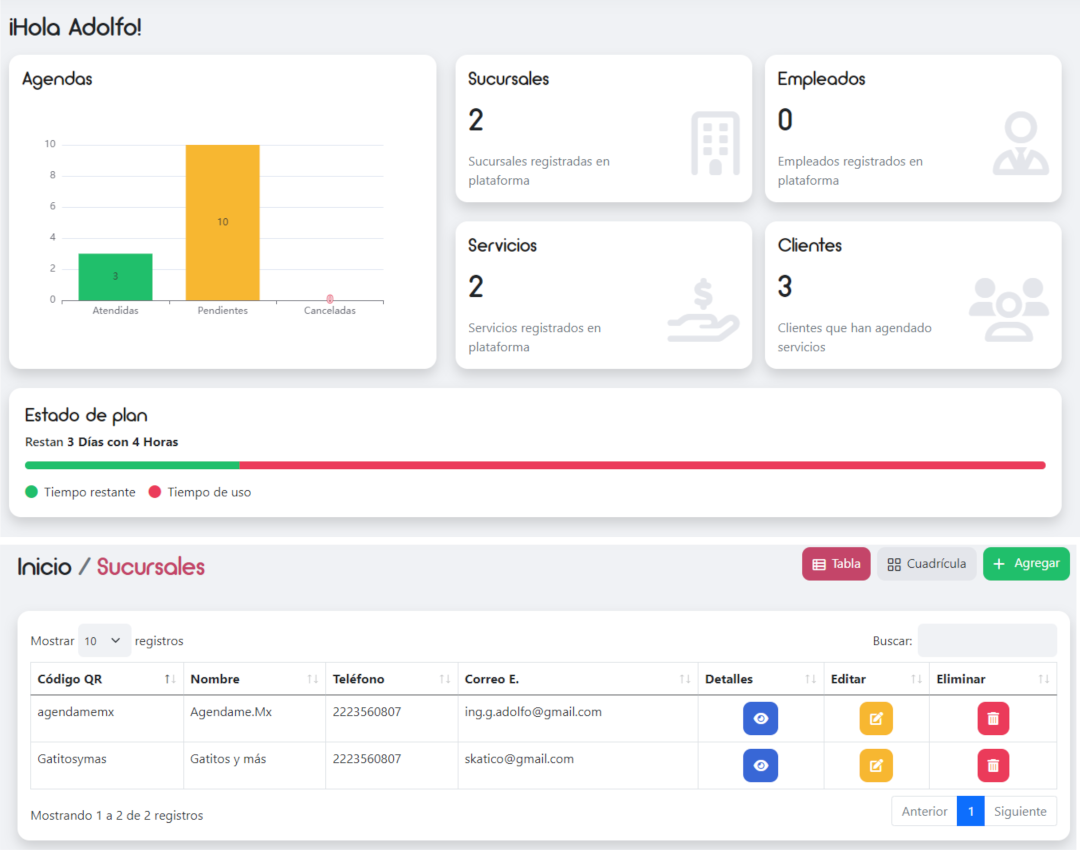Click the employee icon in Empleados card
1080x850 pixels.
coord(1021,143)
